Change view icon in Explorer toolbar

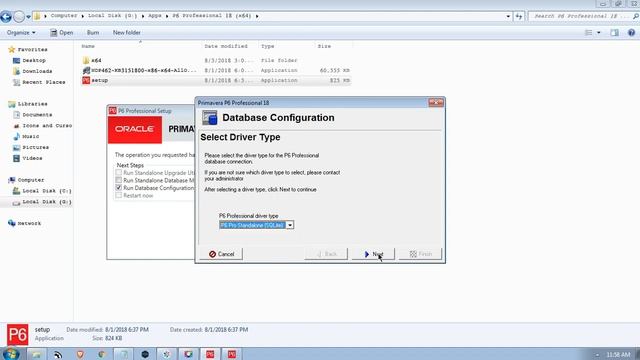589,33
